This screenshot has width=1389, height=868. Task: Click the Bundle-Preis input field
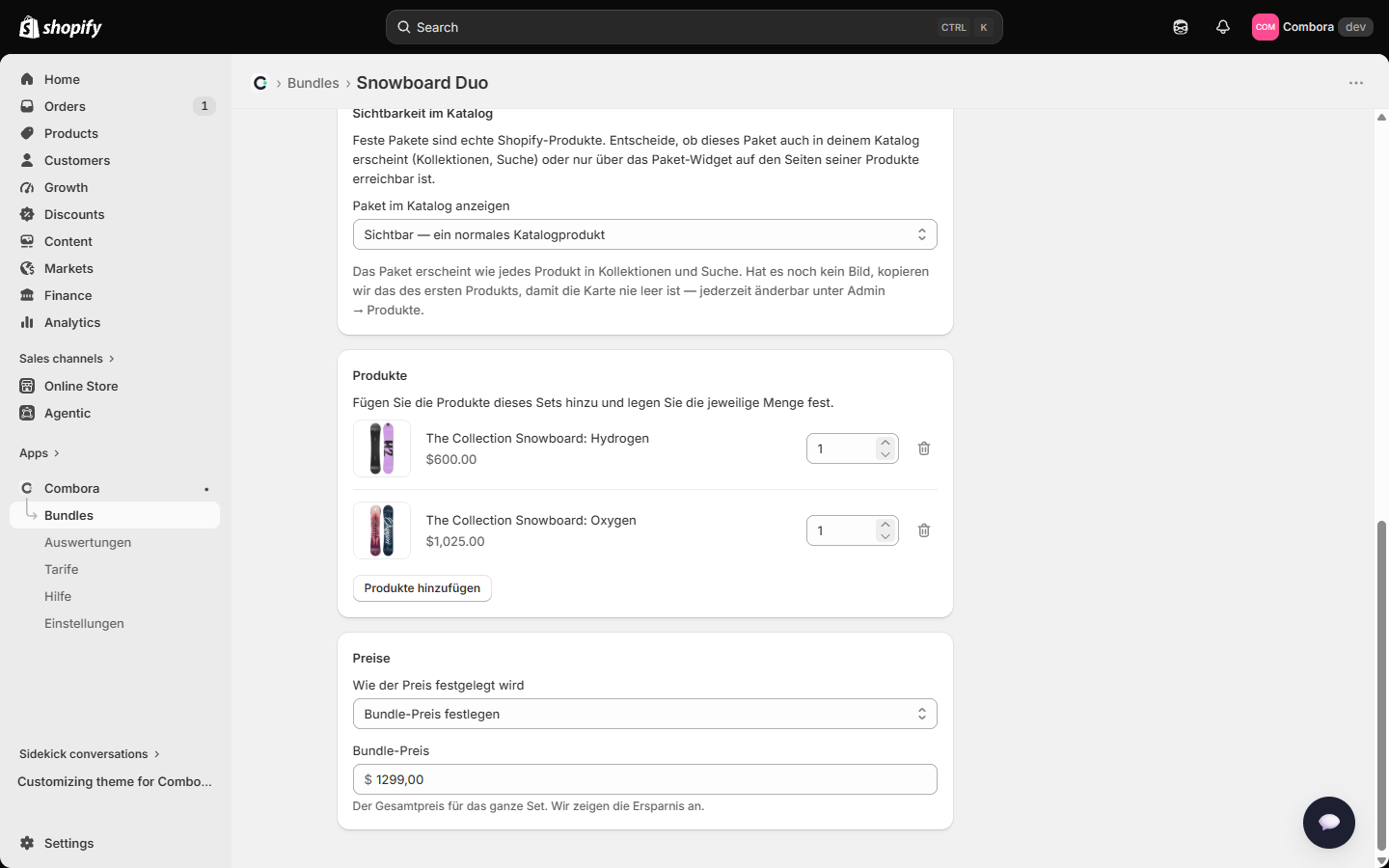645,779
